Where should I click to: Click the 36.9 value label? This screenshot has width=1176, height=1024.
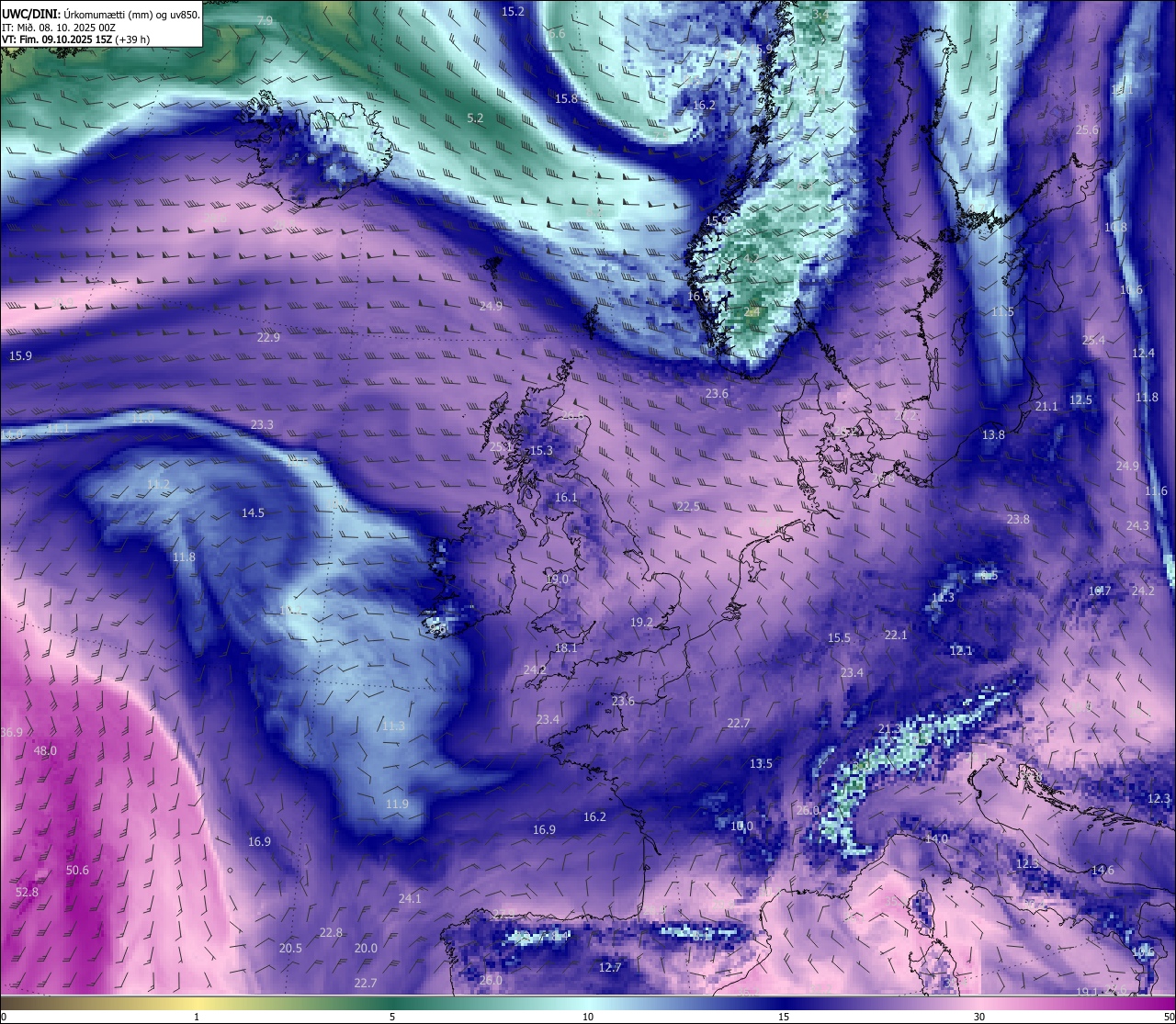point(11,732)
